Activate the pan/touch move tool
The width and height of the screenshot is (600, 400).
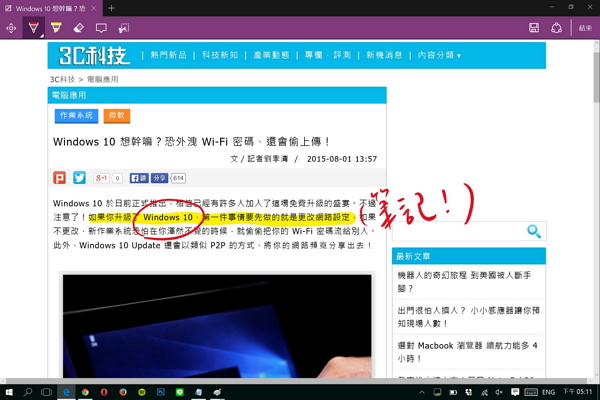[x=12, y=27]
